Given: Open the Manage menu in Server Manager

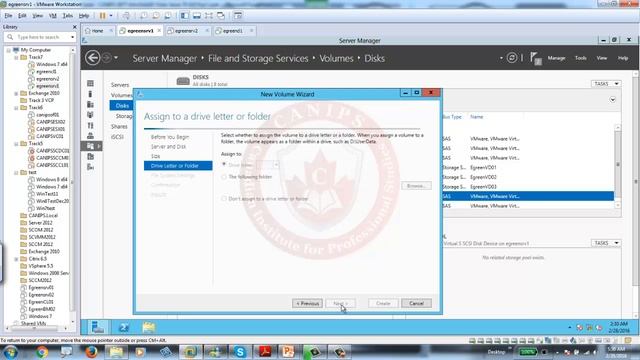Looking at the screenshot, I should (x=556, y=58).
